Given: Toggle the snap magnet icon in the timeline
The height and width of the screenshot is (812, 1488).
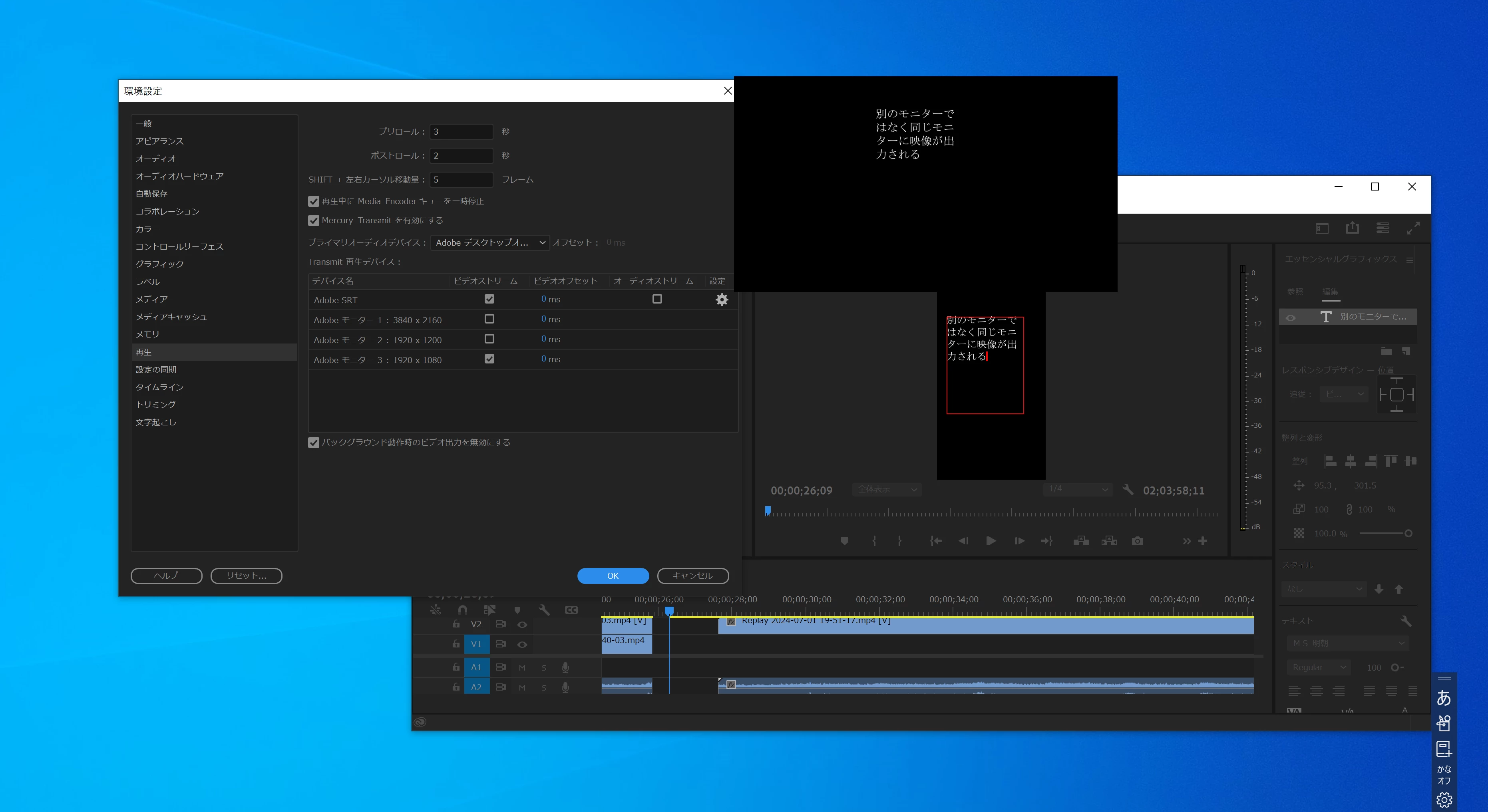Looking at the screenshot, I should pos(463,610).
